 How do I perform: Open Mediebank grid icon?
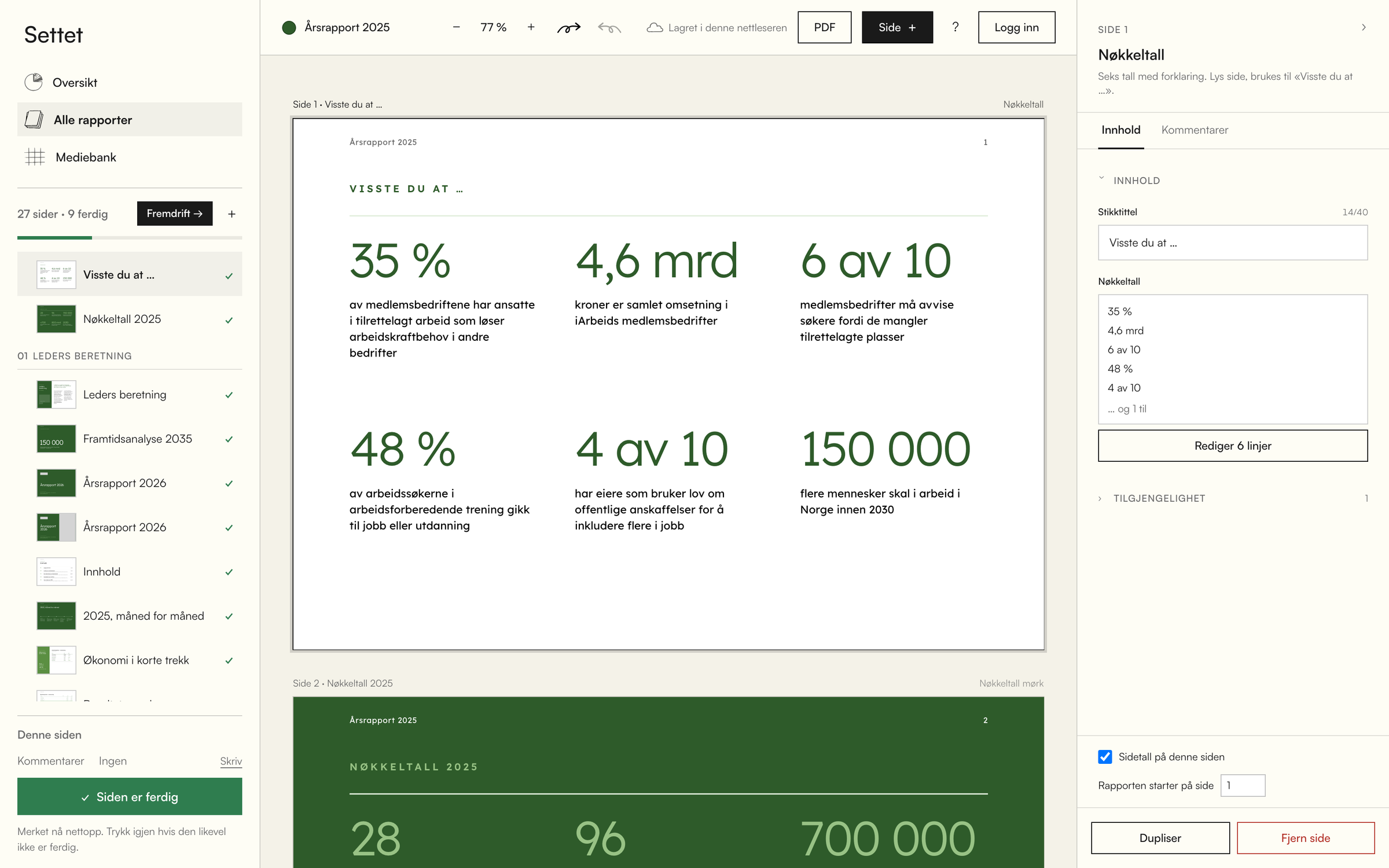pyautogui.click(x=35, y=157)
